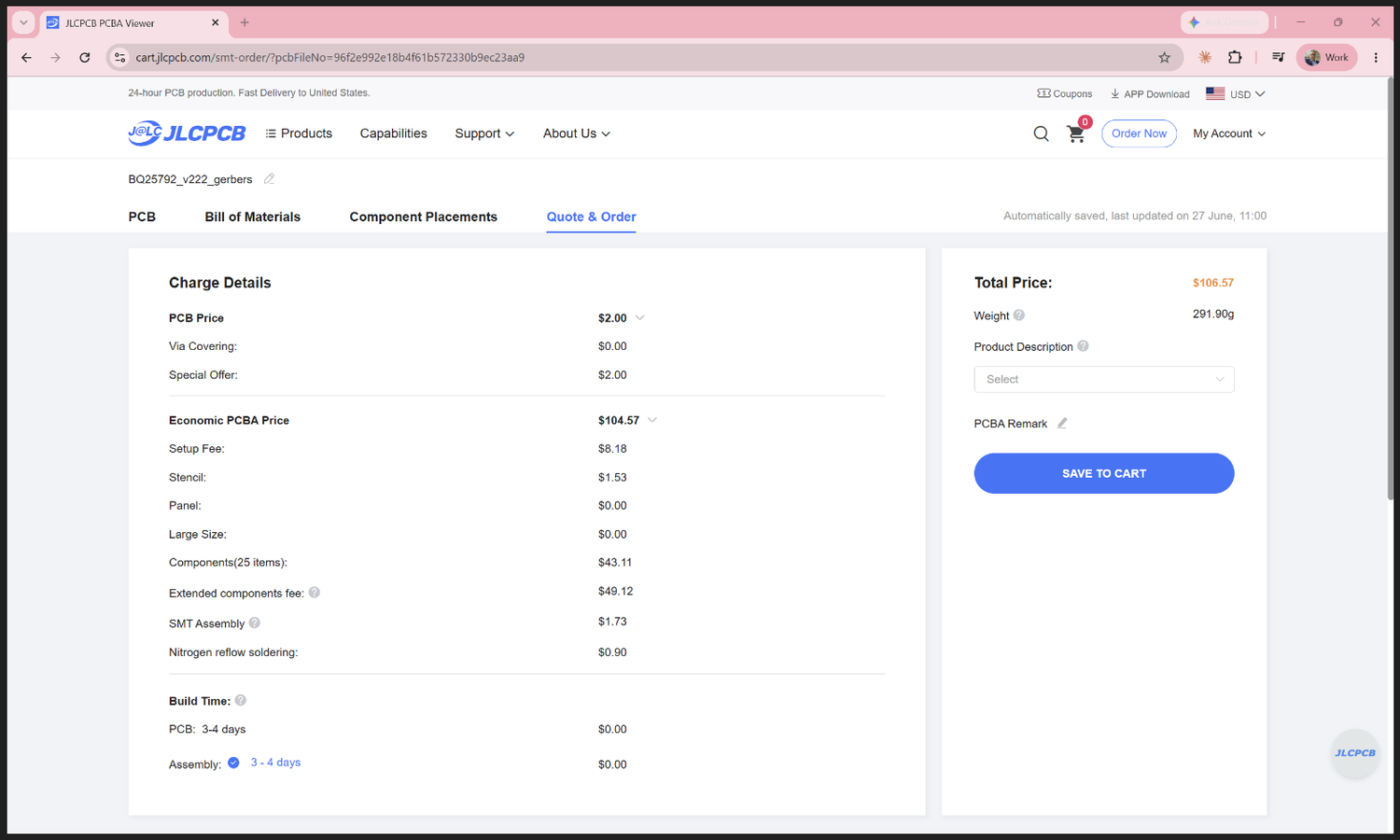Open the search magnifier icon
This screenshot has height=840, width=1400.
[x=1041, y=133]
